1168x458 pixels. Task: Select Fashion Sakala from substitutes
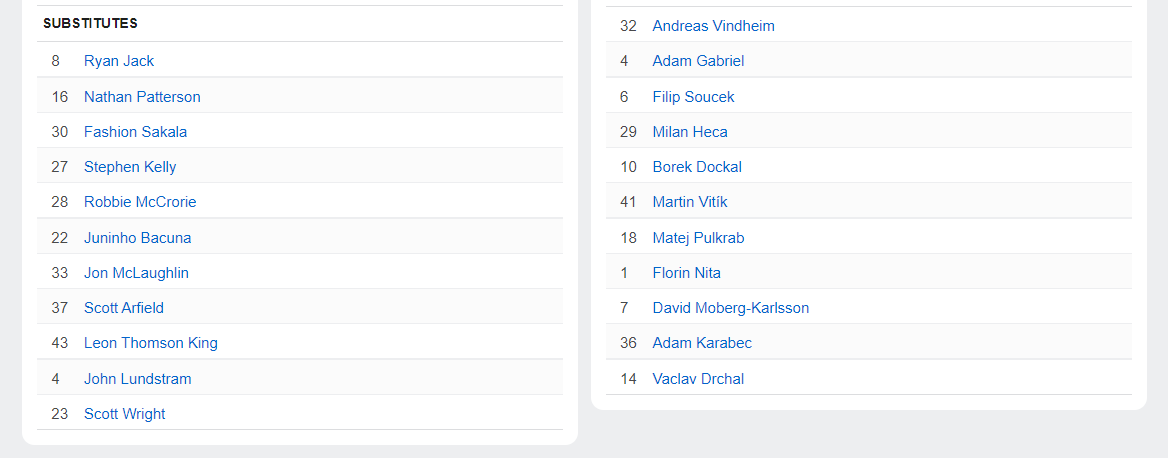click(x=135, y=132)
